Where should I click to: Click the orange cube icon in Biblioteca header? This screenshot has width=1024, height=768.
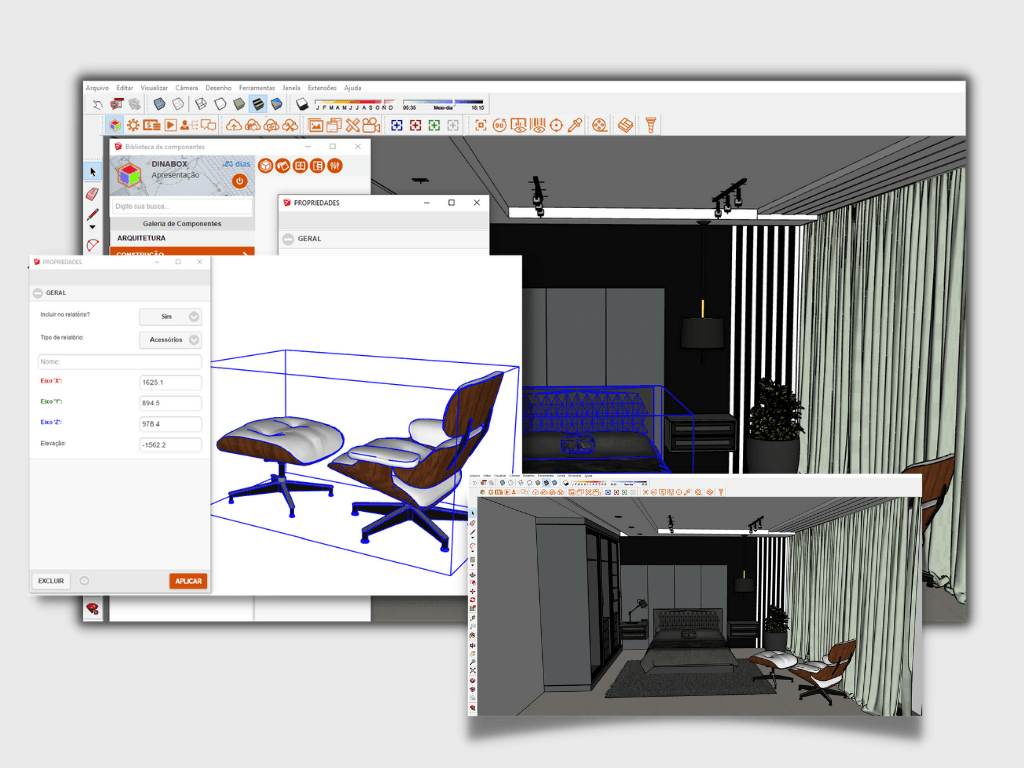click(x=265, y=166)
